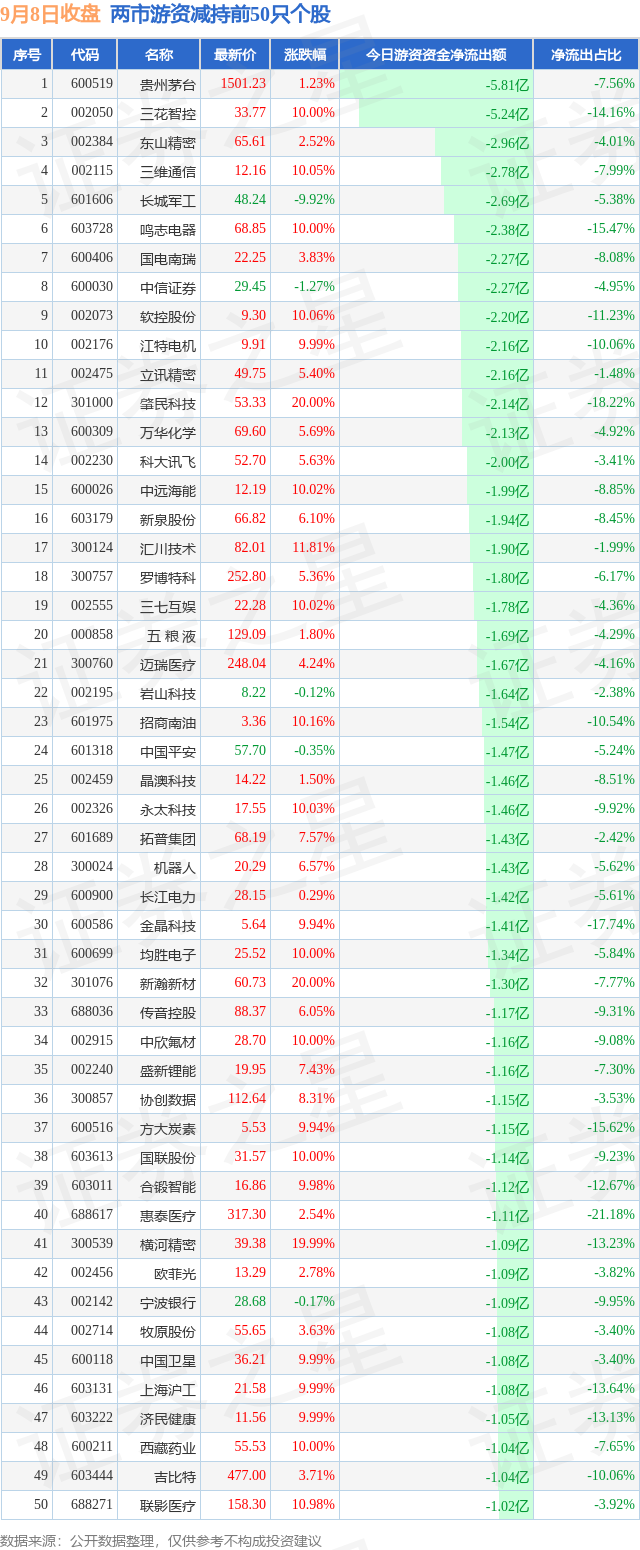Click the 7.43% change for 盛新锂能

316,1070
